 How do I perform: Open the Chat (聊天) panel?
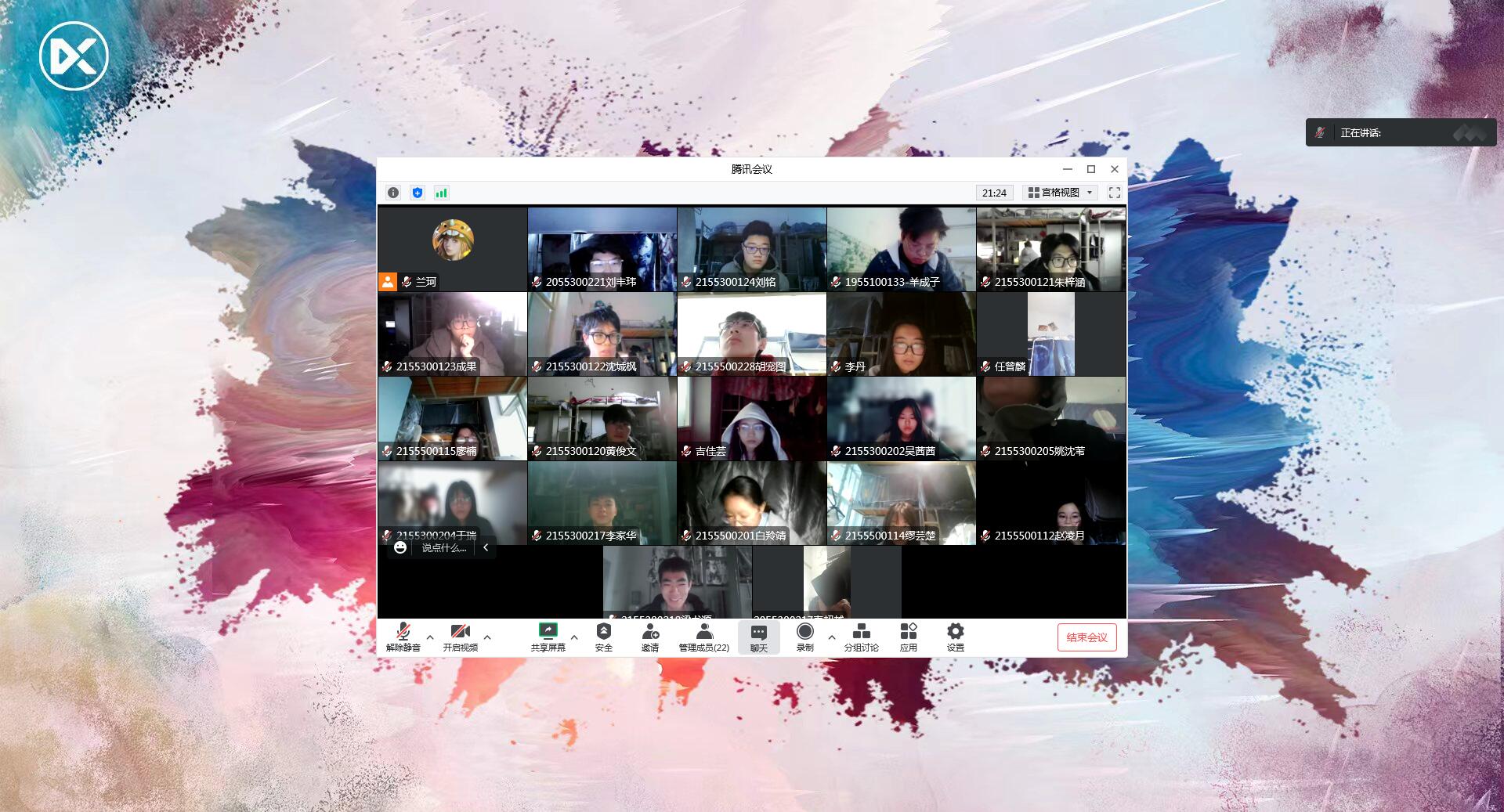[x=758, y=637]
